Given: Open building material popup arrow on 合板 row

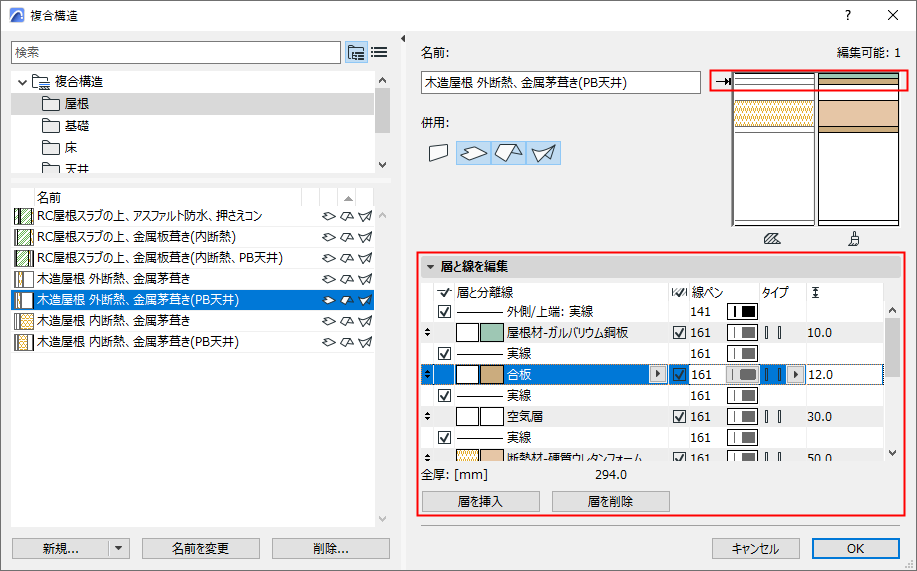Looking at the screenshot, I should click(658, 374).
